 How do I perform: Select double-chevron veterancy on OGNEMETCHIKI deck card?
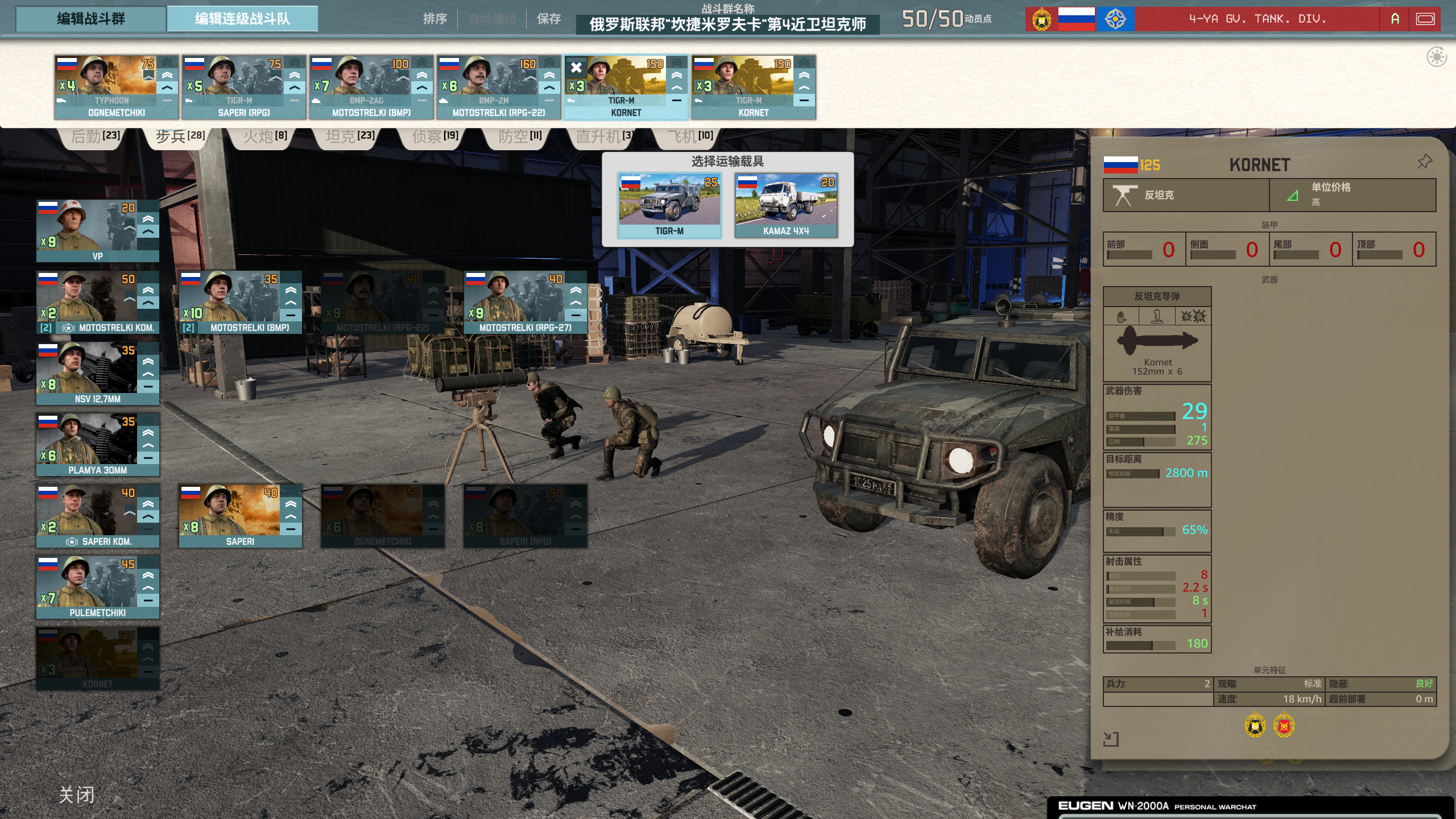tap(167, 75)
